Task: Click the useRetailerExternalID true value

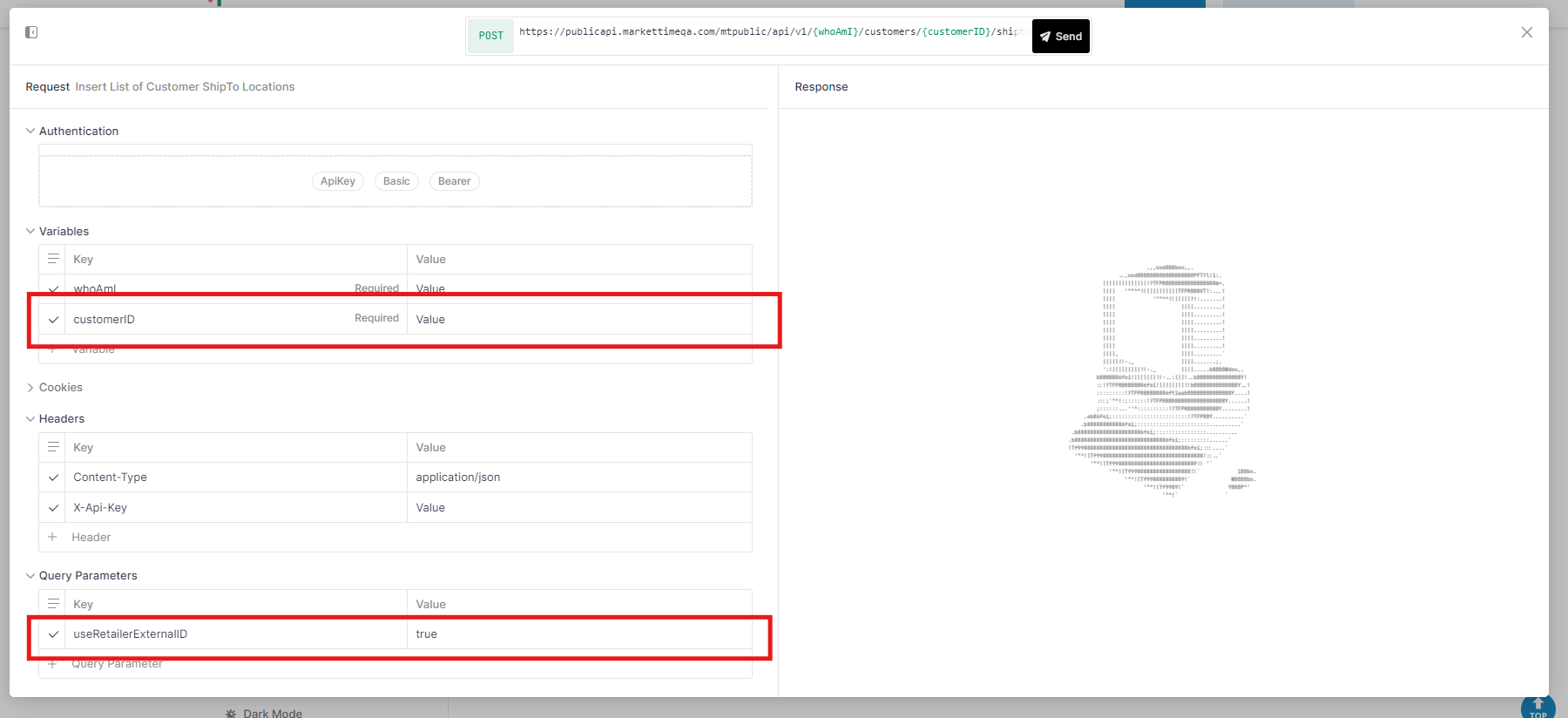Action: click(x=427, y=634)
